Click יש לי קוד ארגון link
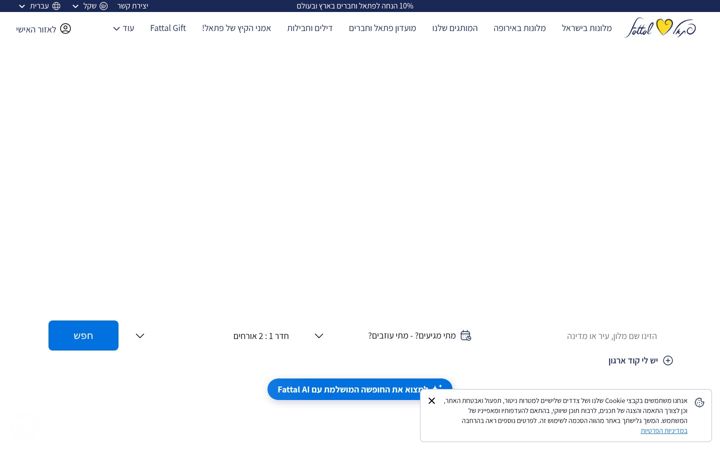 pyautogui.click(x=633, y=360)
